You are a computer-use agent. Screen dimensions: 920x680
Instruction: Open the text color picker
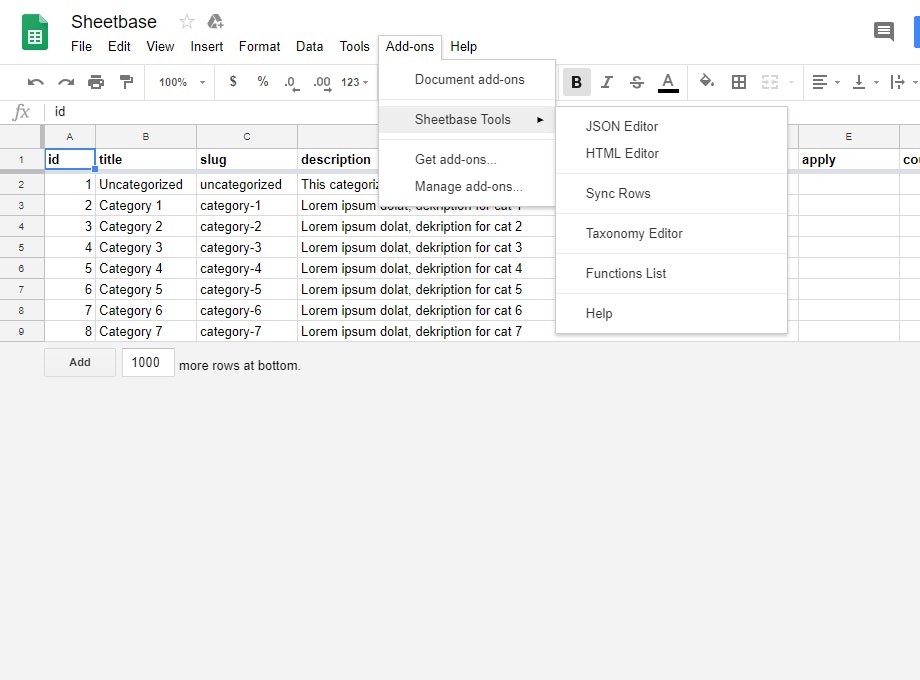[668, 82]
